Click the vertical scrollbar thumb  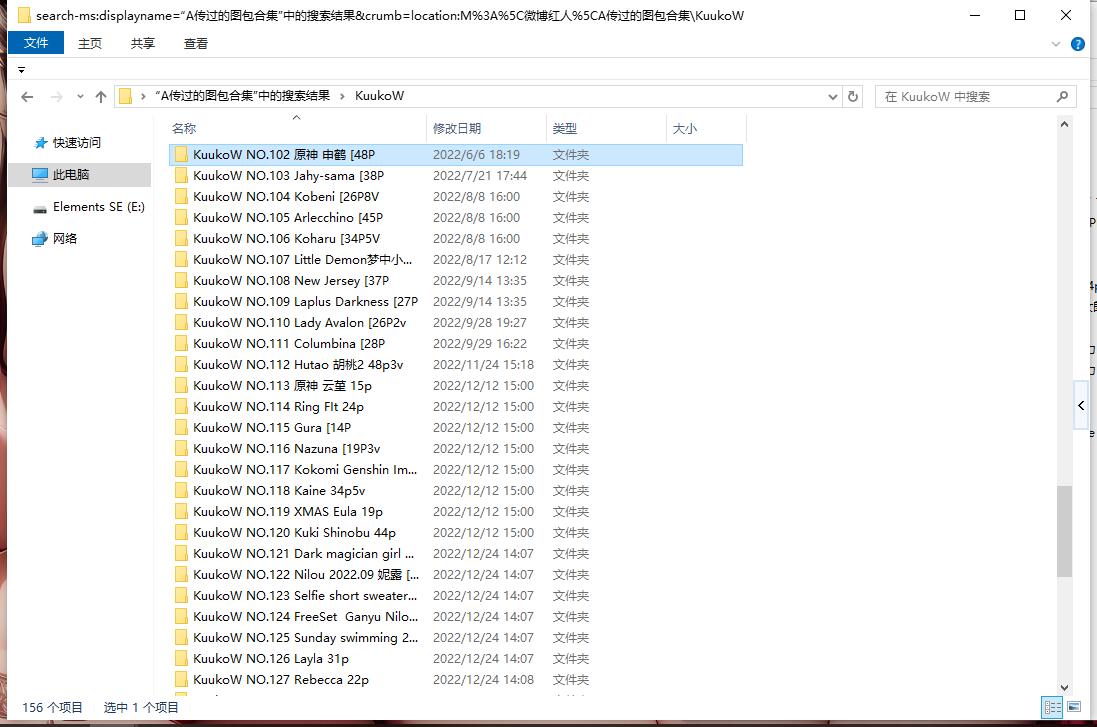click(x=1064, y=530)
